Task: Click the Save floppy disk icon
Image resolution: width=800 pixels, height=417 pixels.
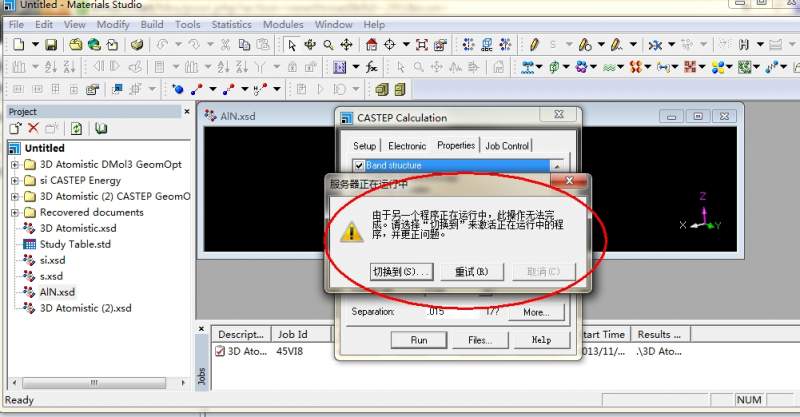Action: 51,45
